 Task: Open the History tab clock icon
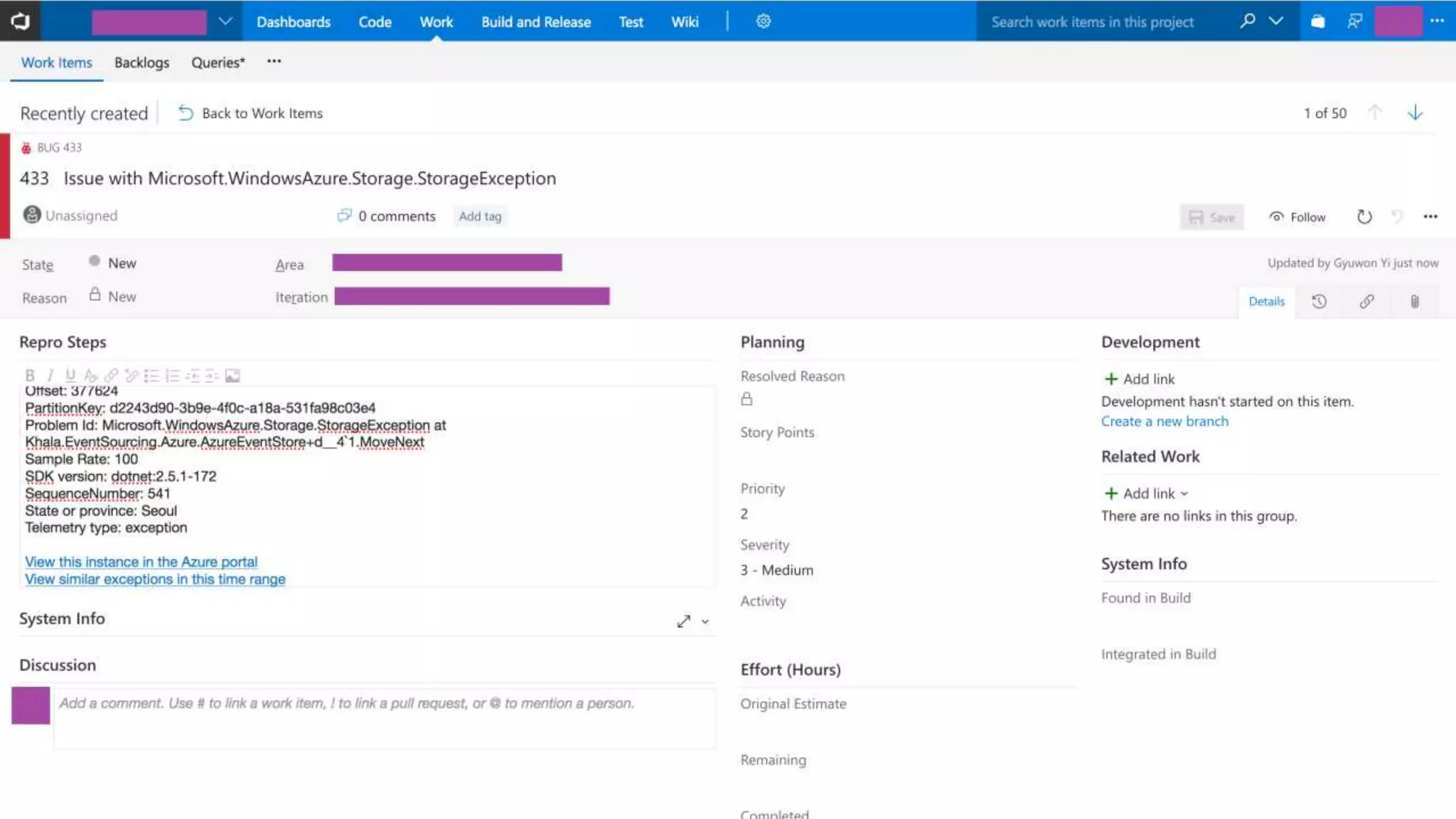[x=1319, y=301]
